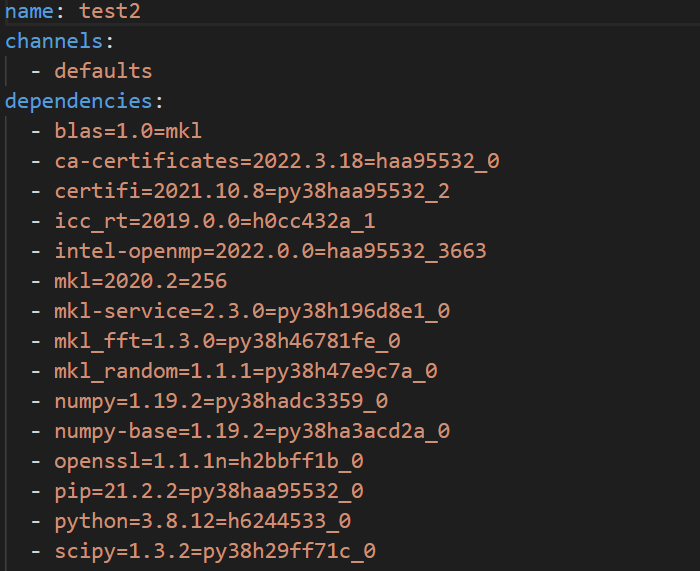Click the openssl=1.1.1n line

208,461
